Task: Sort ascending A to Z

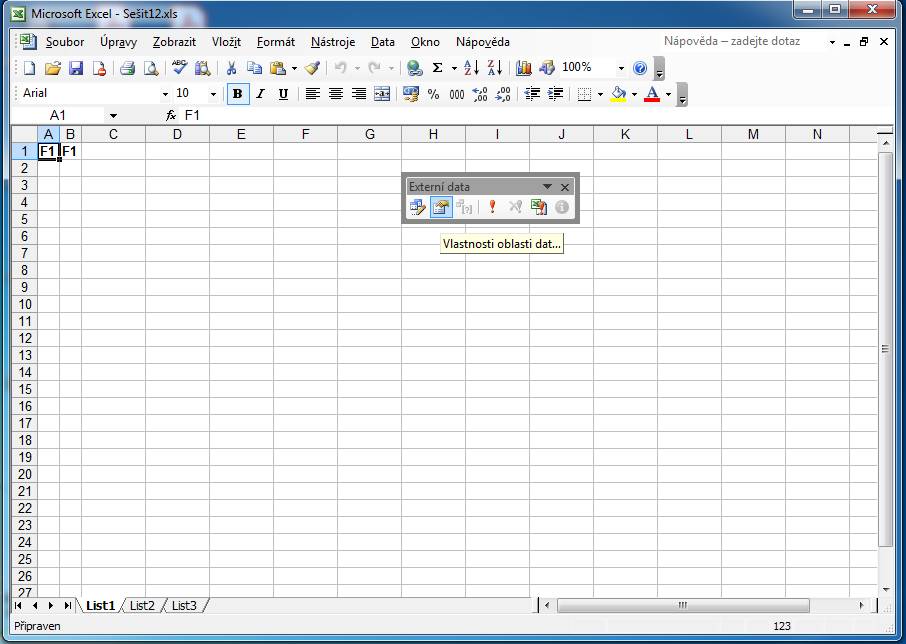Action: pyautogui.click(x=471, y=68)
